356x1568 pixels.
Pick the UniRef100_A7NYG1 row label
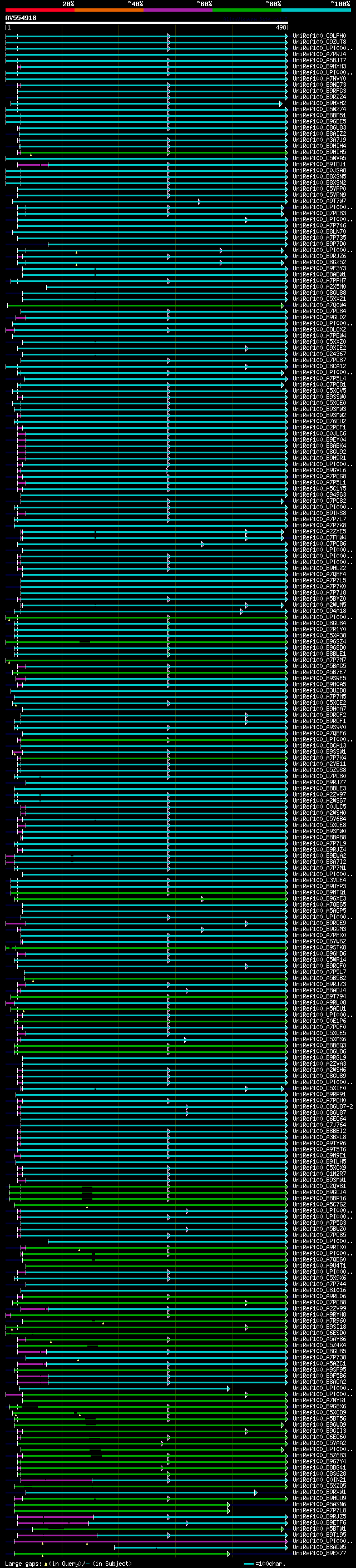click(319, 1400)
